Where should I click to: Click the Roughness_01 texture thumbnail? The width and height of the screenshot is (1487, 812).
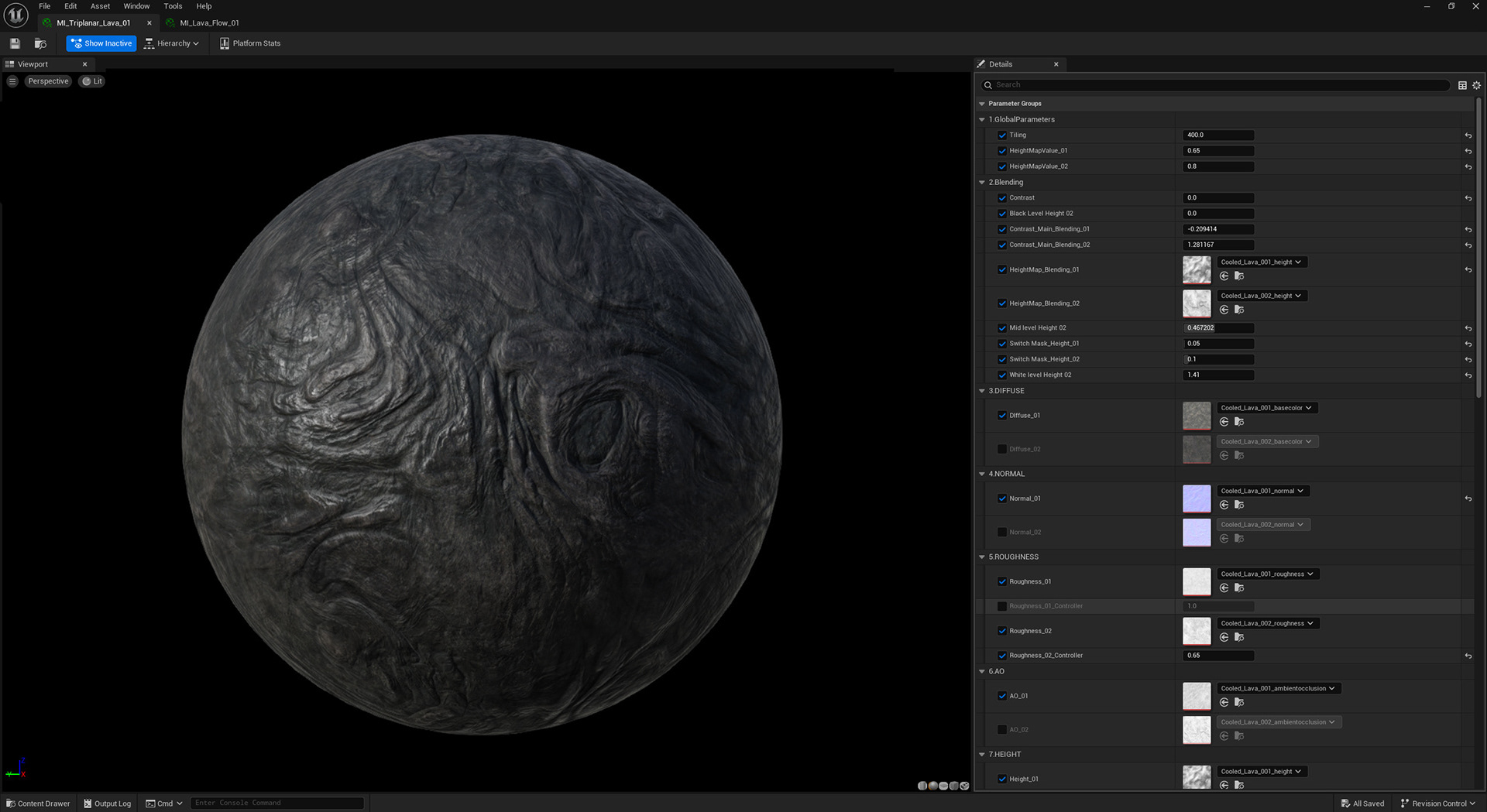coord(1196,582)
